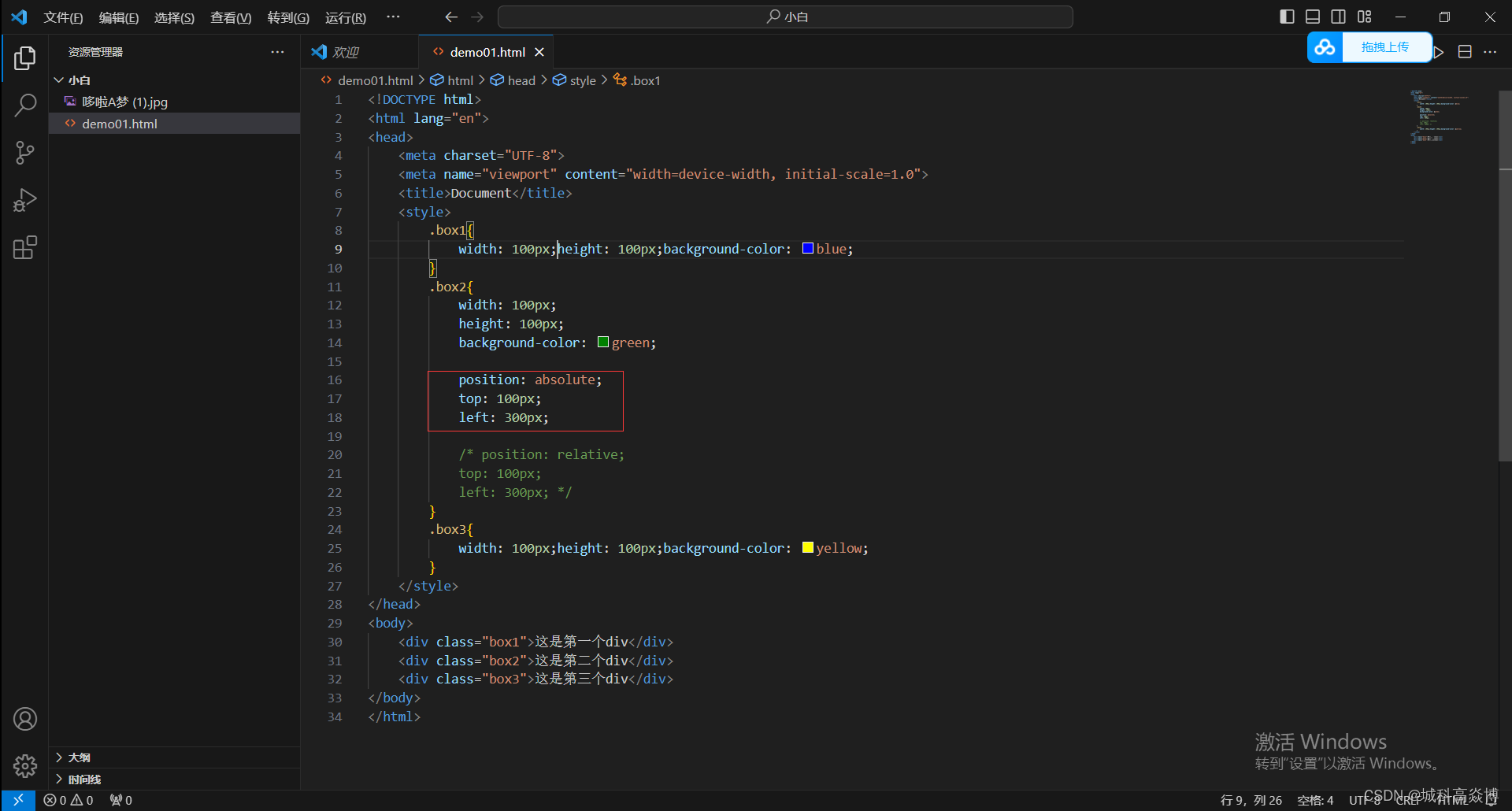
Task: Click the editor vertical scrollbar
Action: click(1505, 276)
